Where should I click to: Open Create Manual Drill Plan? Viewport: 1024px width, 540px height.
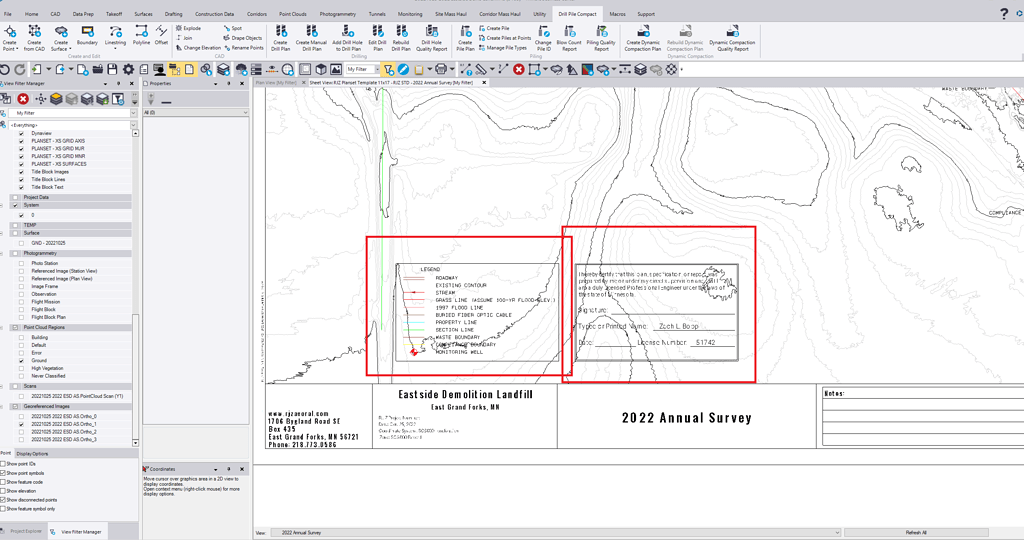(x=312, y=39)
